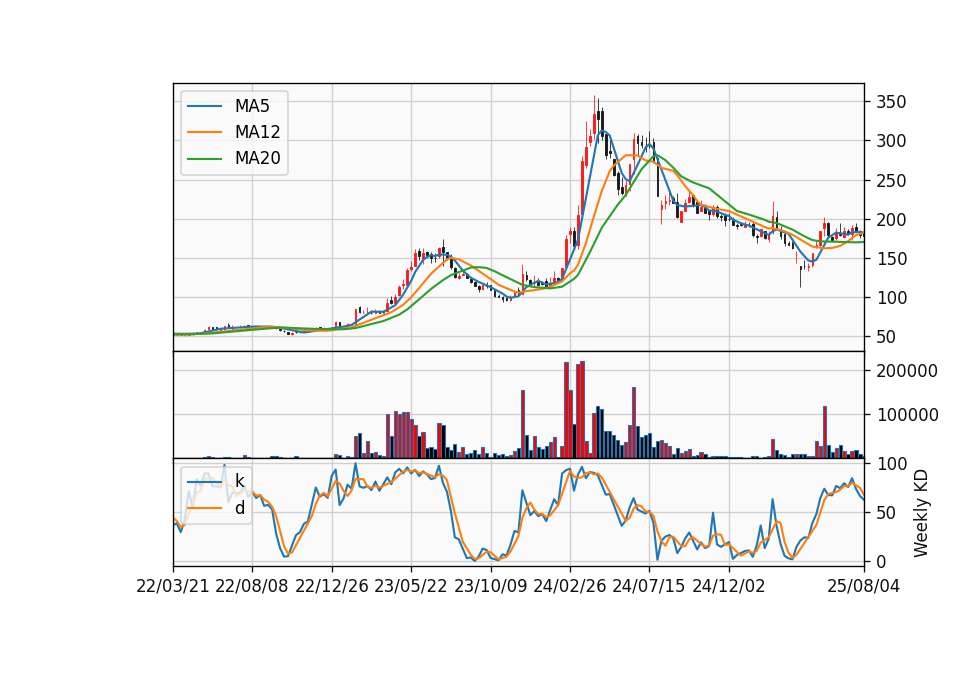Click the 150 price axis label

[891, 259]
